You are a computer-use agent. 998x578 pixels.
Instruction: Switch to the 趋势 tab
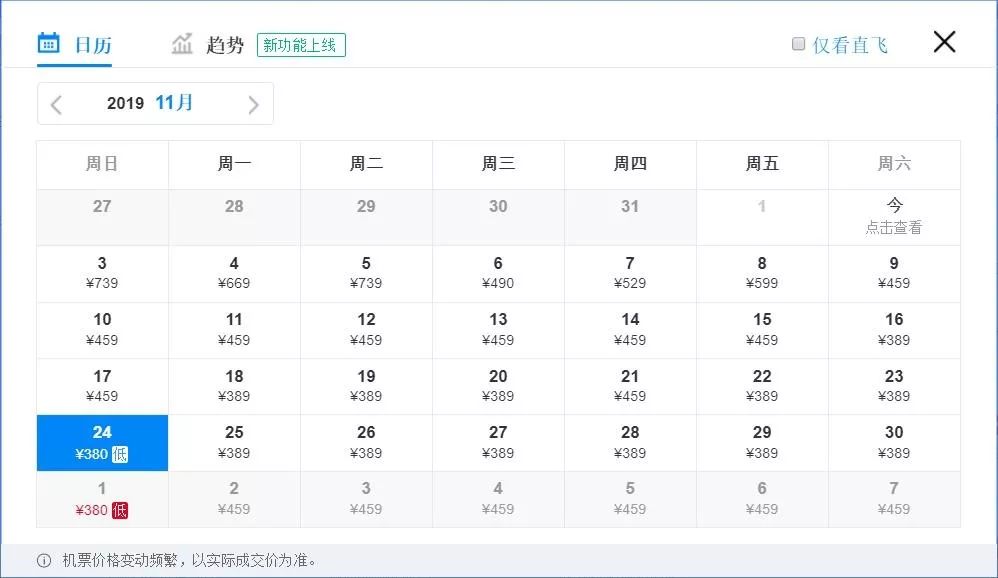[x=222, y=43]
